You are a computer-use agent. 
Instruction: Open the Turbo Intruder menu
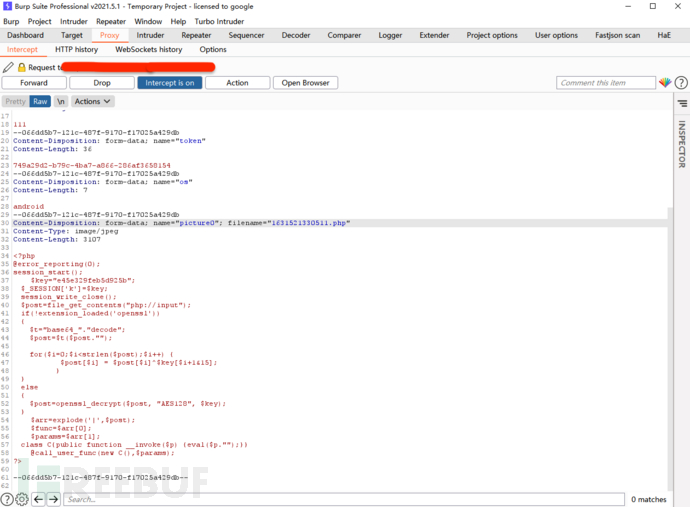coord(219,21)
